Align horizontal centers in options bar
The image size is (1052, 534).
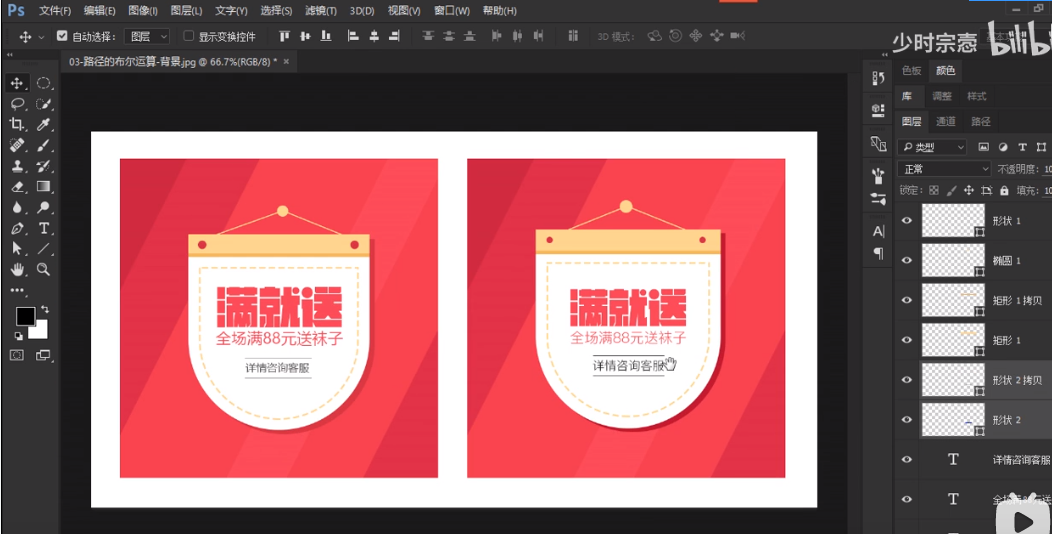(374, 36)
